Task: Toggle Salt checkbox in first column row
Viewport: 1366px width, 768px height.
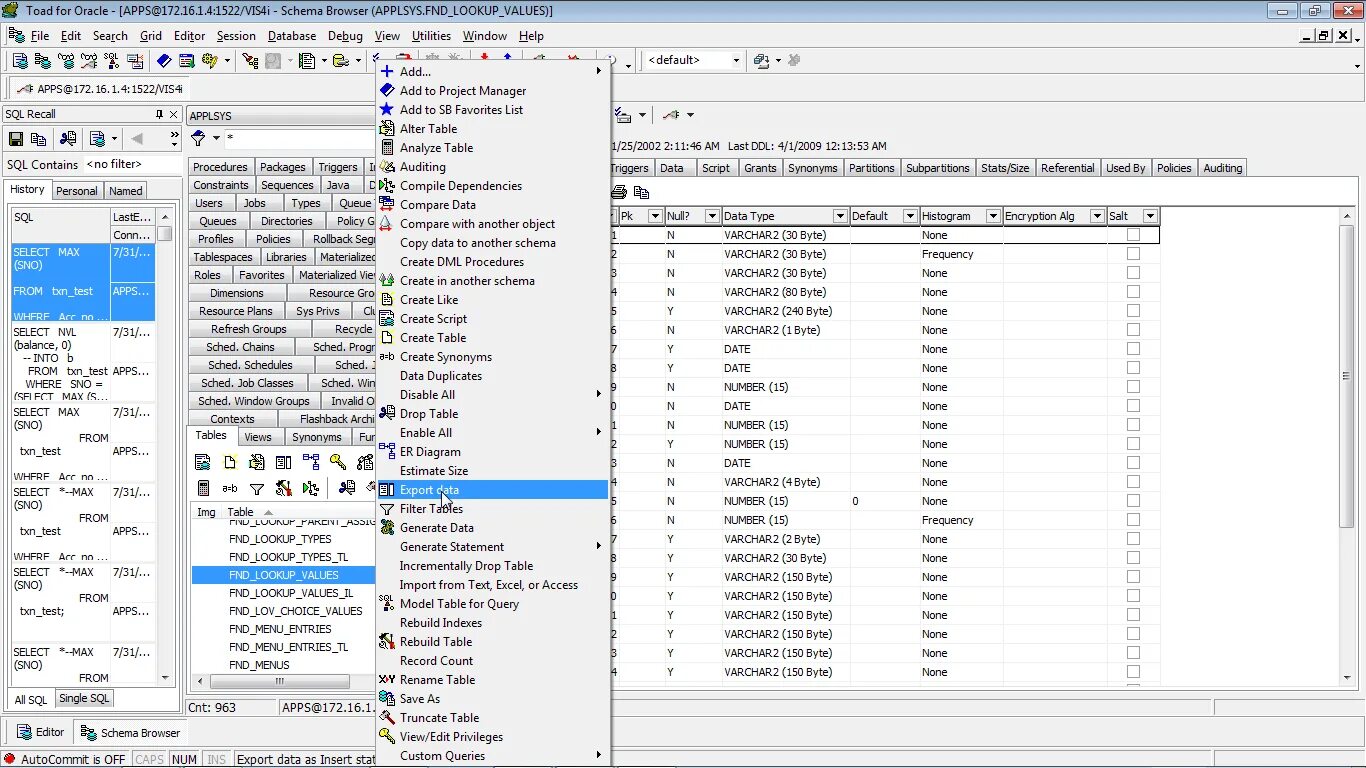Action: pyautogui.click(x=1133, y=235)
